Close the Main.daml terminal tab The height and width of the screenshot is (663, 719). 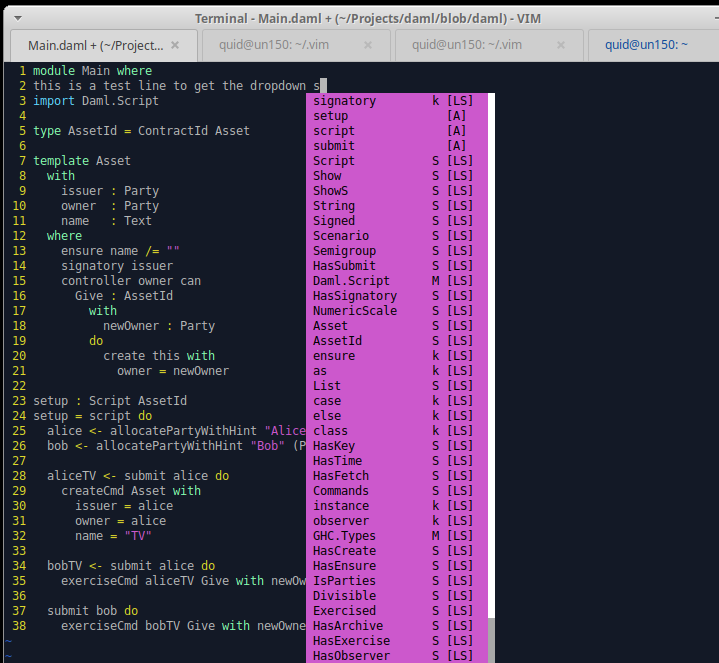click(x=175, y=45)
